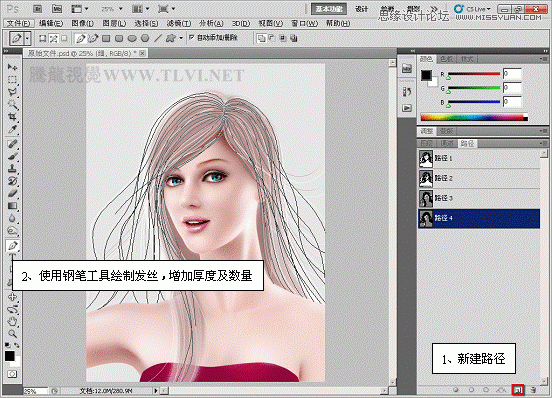The height and width of the screenshot is (398, 552).
Task: Select the Gradient tool
Action: pos(12,206)
